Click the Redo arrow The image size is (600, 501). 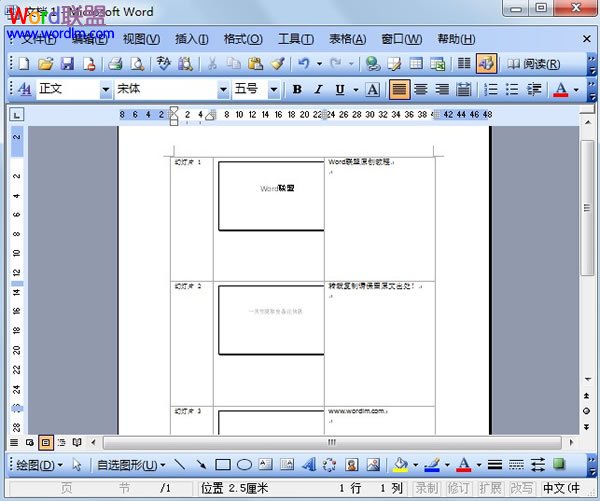tap(336, 64)
